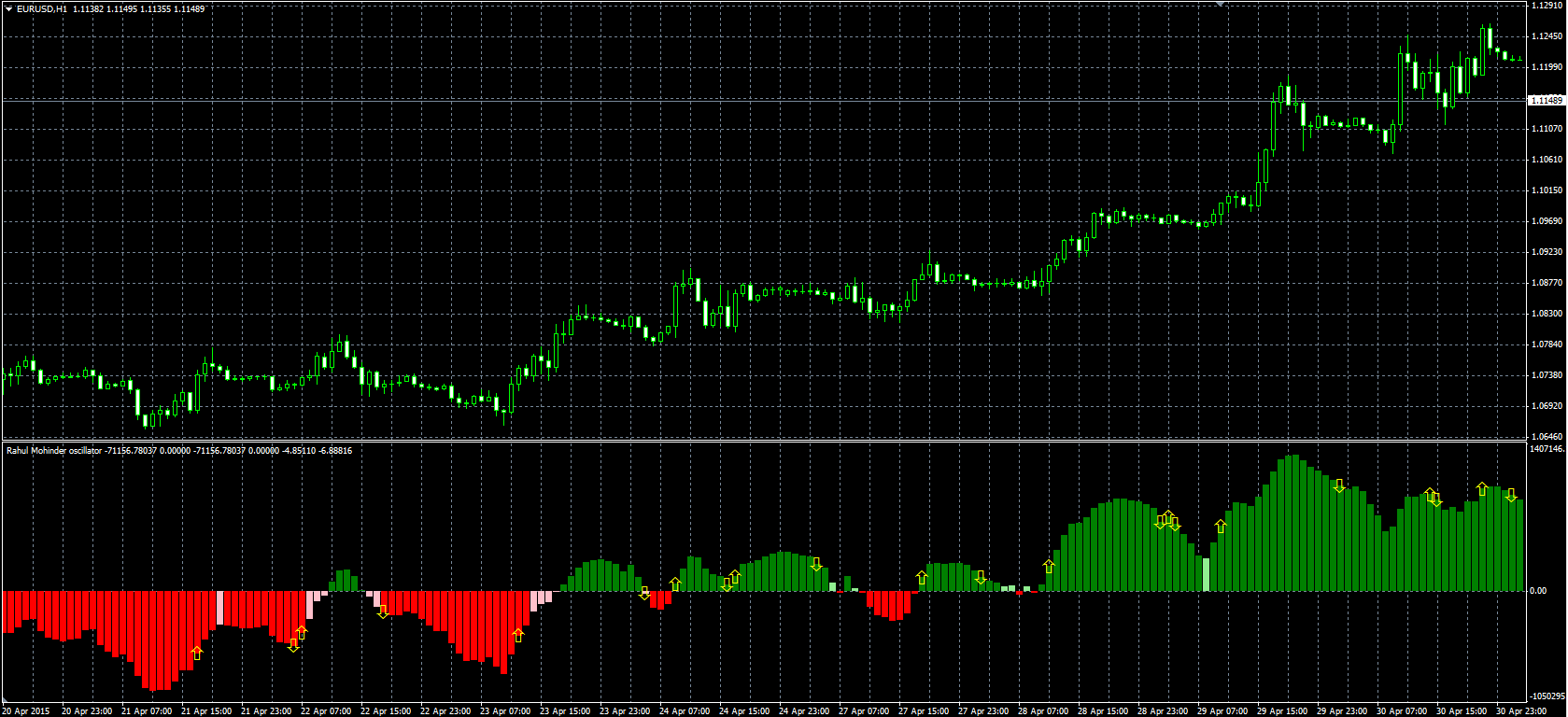
Task: Click time axis label 24 Apr 15:00
Action: tap(744, 711)
